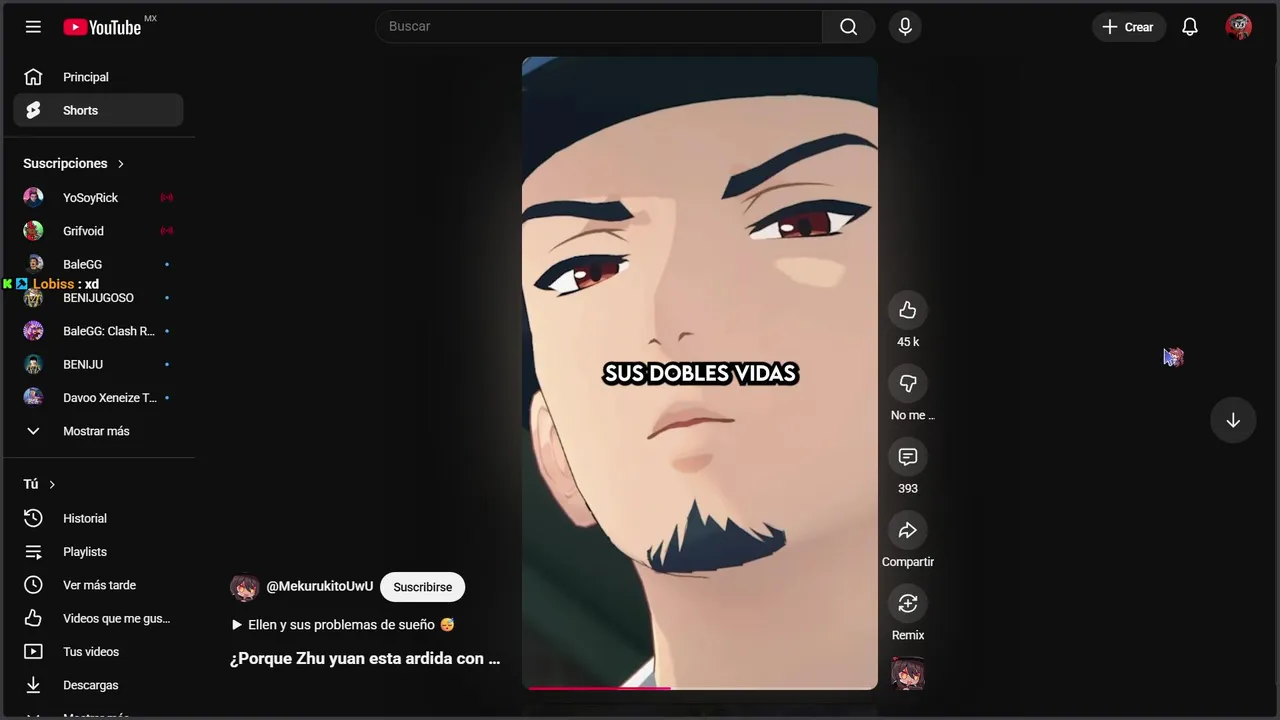The width and height of the screenshot is (1280, 720).
Task: Open BENIJUGOSO channel
Action: pyautogui.click(x=98, y=298)
